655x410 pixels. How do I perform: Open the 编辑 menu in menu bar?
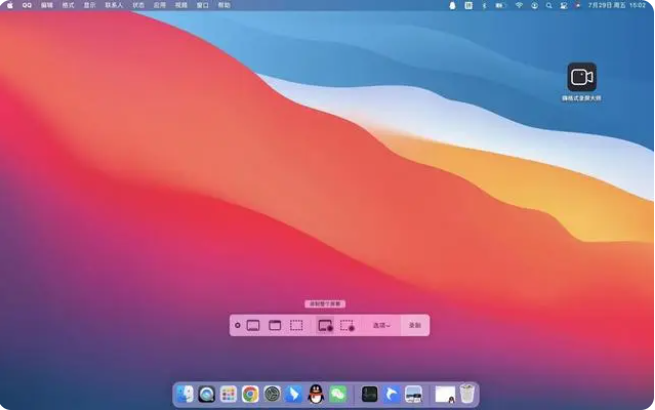coord(47,5)
